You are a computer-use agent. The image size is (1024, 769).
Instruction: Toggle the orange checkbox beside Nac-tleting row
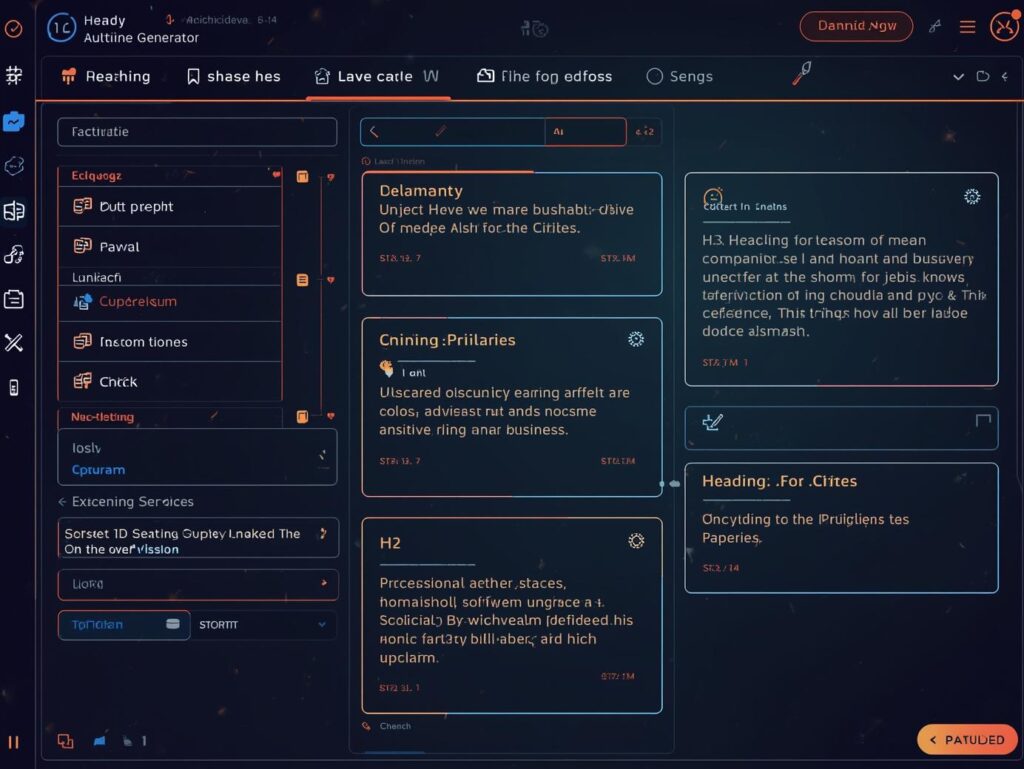[302, 416]
